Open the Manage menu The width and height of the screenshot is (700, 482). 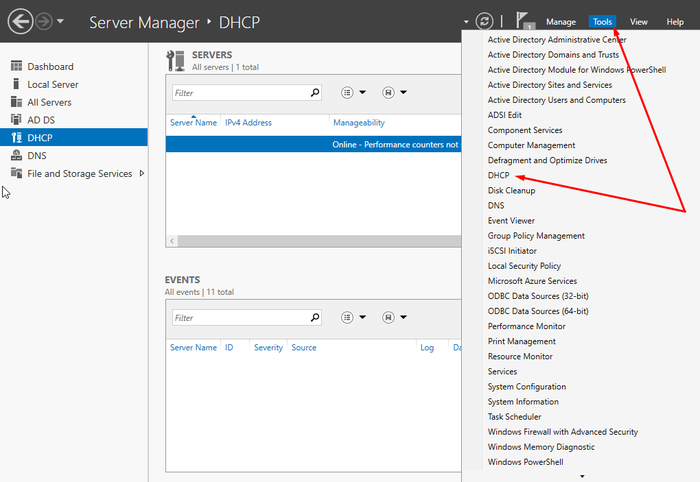pyautogui.click(x=560, y=21)
